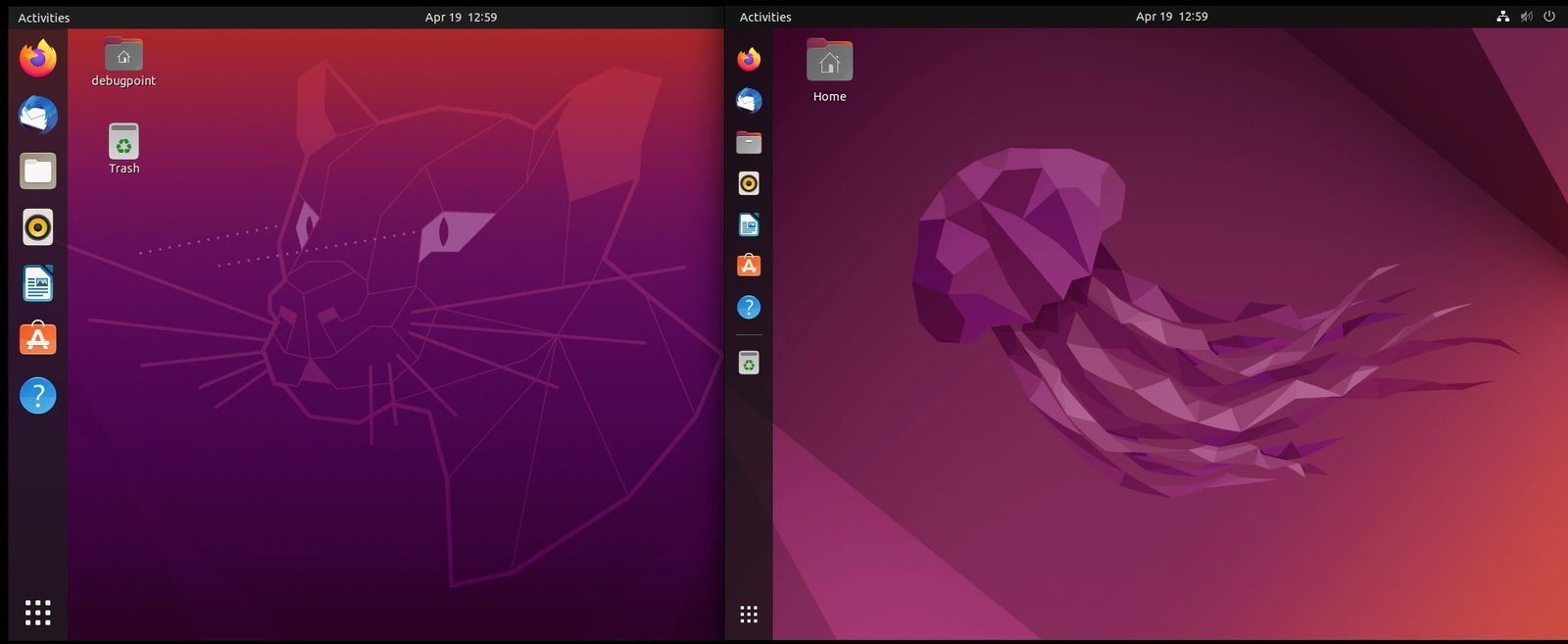The image size is (1568, 644).
Task: Open Firefox in the cat-wallpaper desktop dock
Action: 38,58
